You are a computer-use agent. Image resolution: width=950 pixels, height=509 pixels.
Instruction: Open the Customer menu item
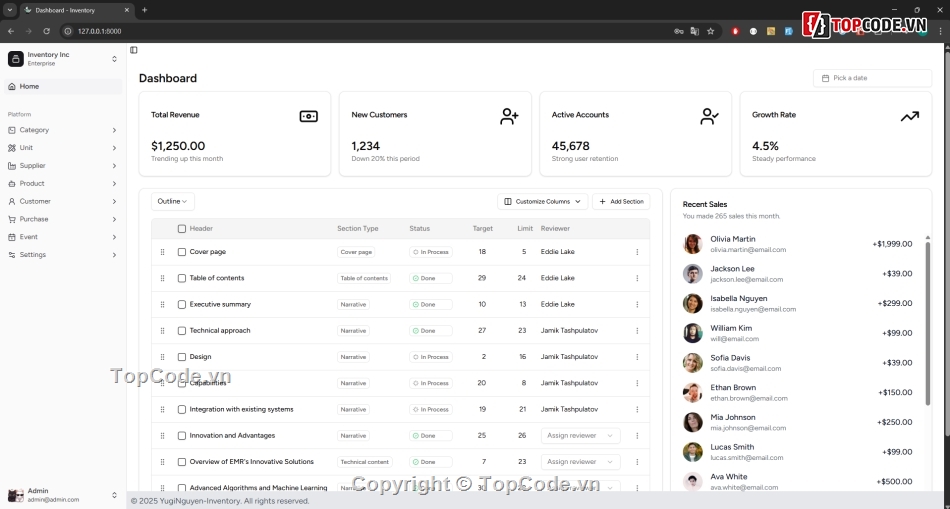coord(63,201)
